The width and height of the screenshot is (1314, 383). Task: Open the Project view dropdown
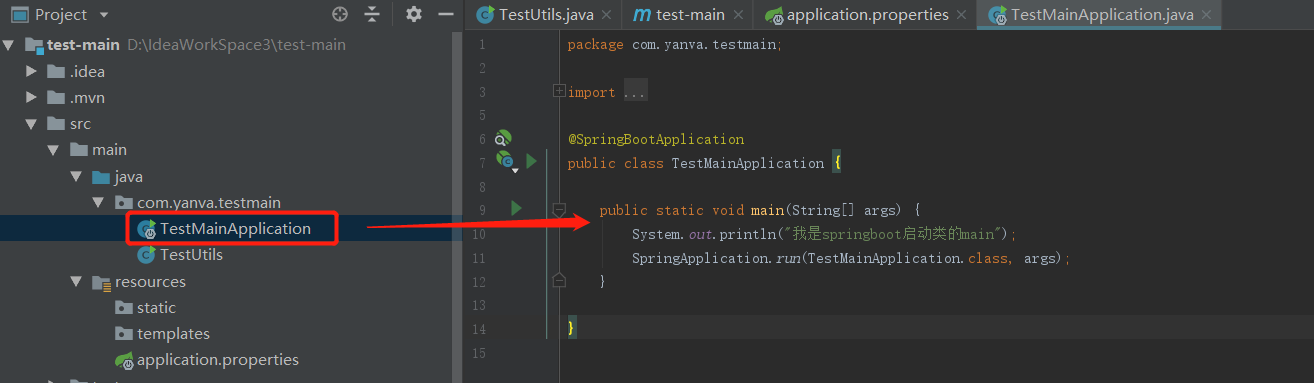click(x=104, y=15)
